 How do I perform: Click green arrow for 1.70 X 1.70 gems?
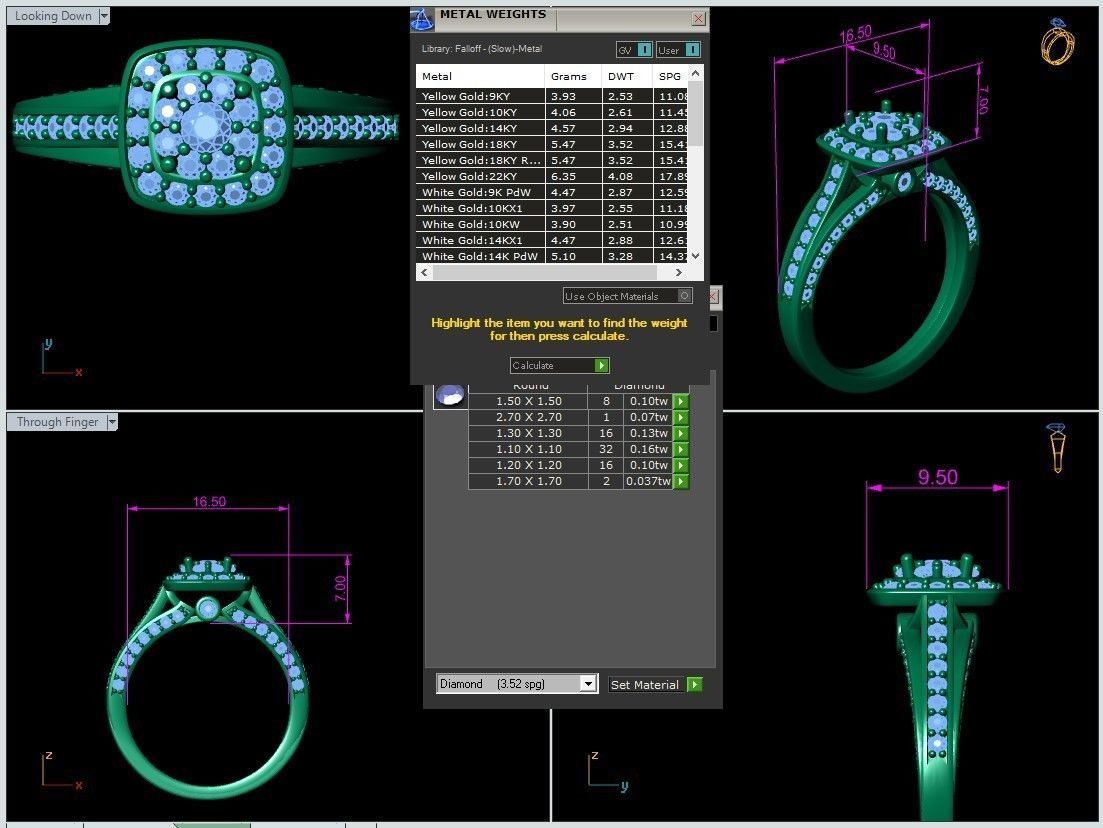(681, 482)
